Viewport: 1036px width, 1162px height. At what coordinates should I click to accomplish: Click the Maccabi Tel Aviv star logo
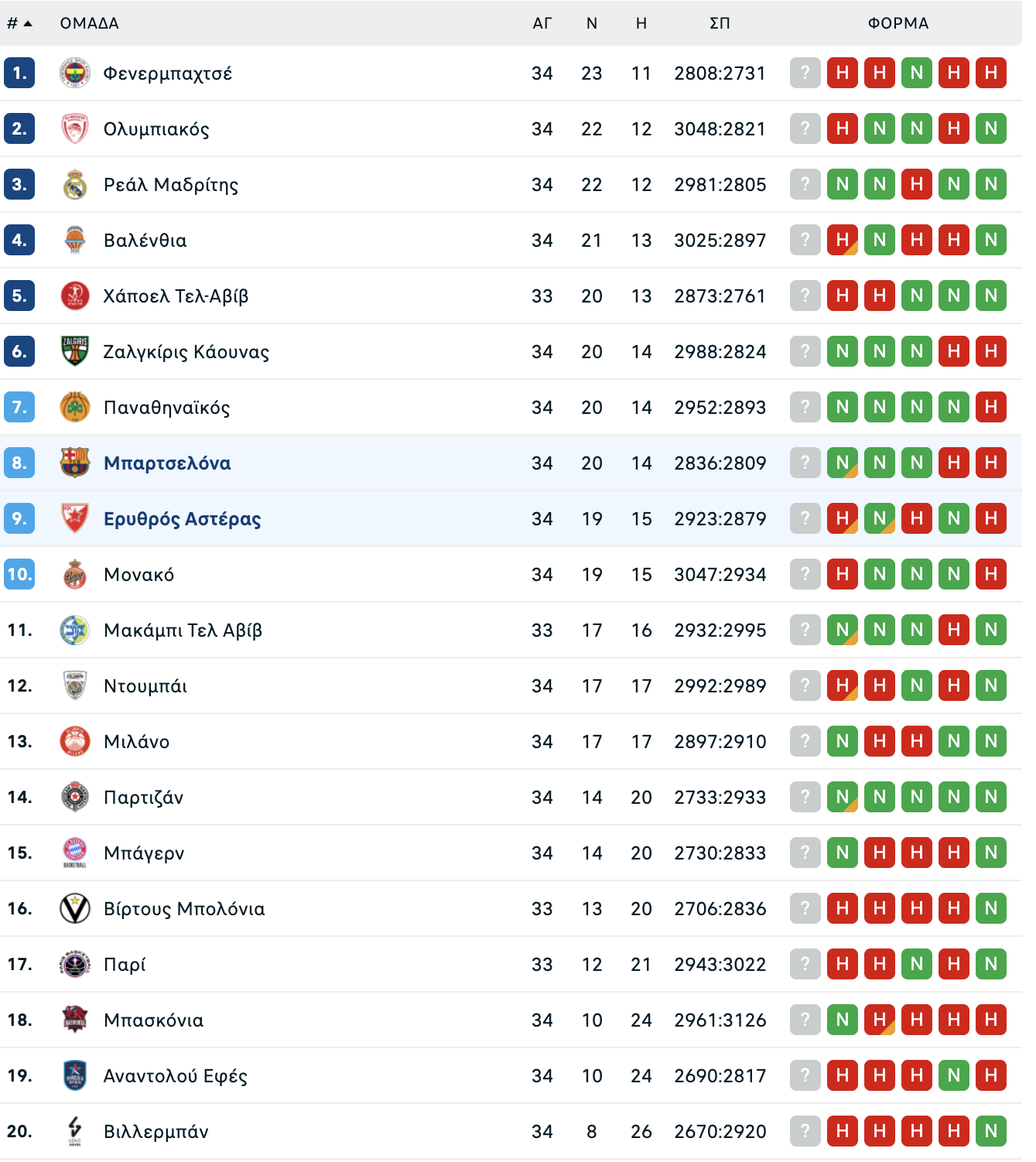75,630
